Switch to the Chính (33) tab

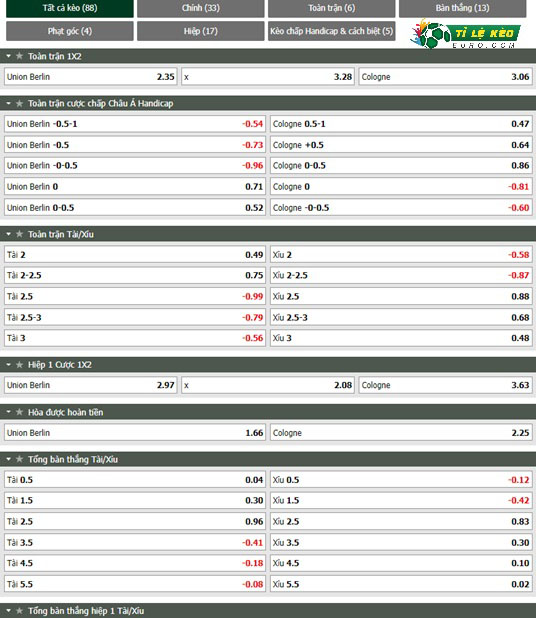click(x=201, y=8)
